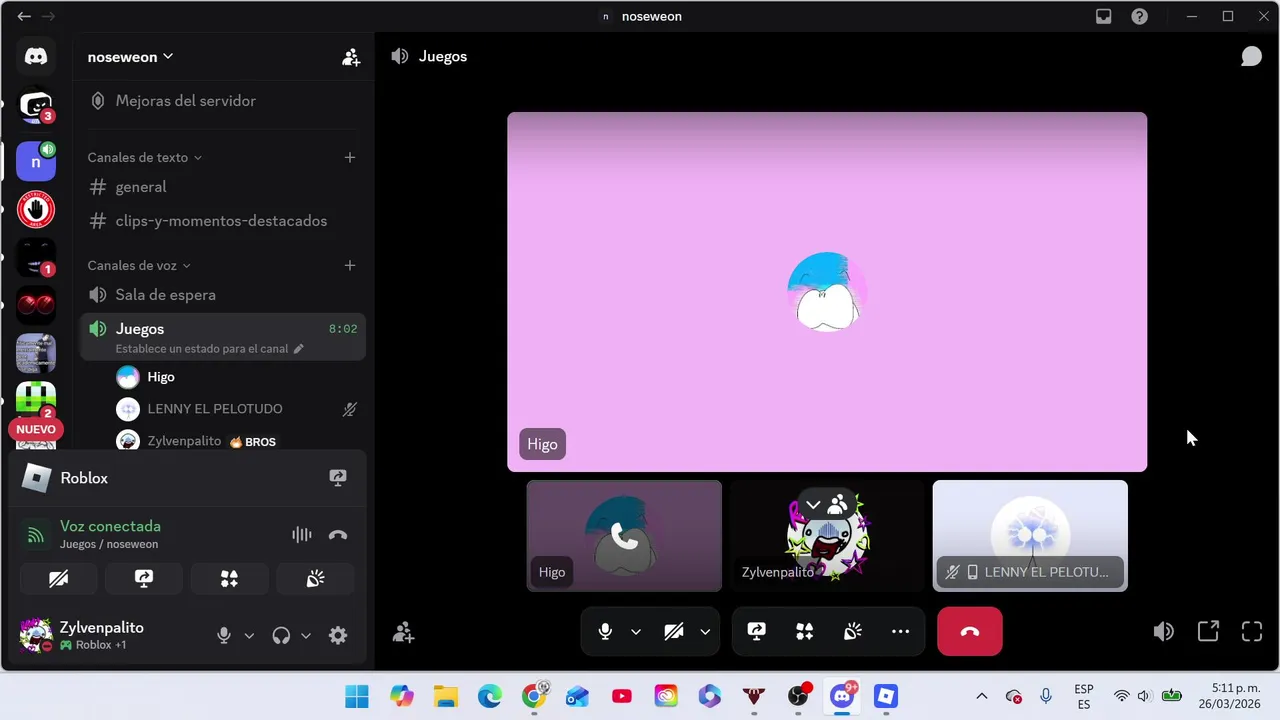Collapse Canales de texto category
1280x720 pixels.
tap(144, 157)
